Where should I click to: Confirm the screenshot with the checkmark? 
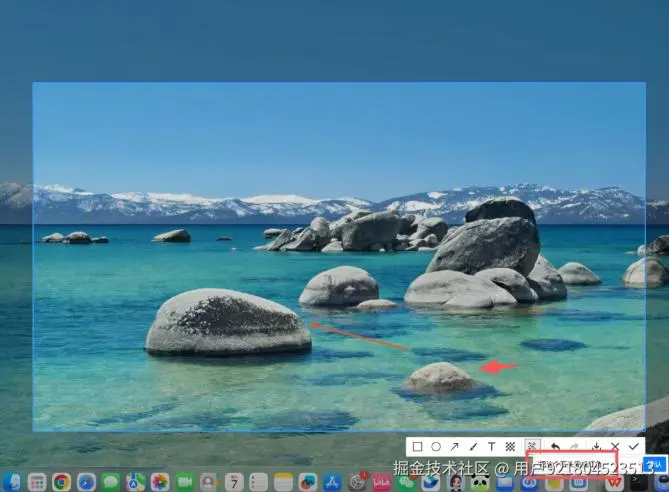[x=634, y=447]
